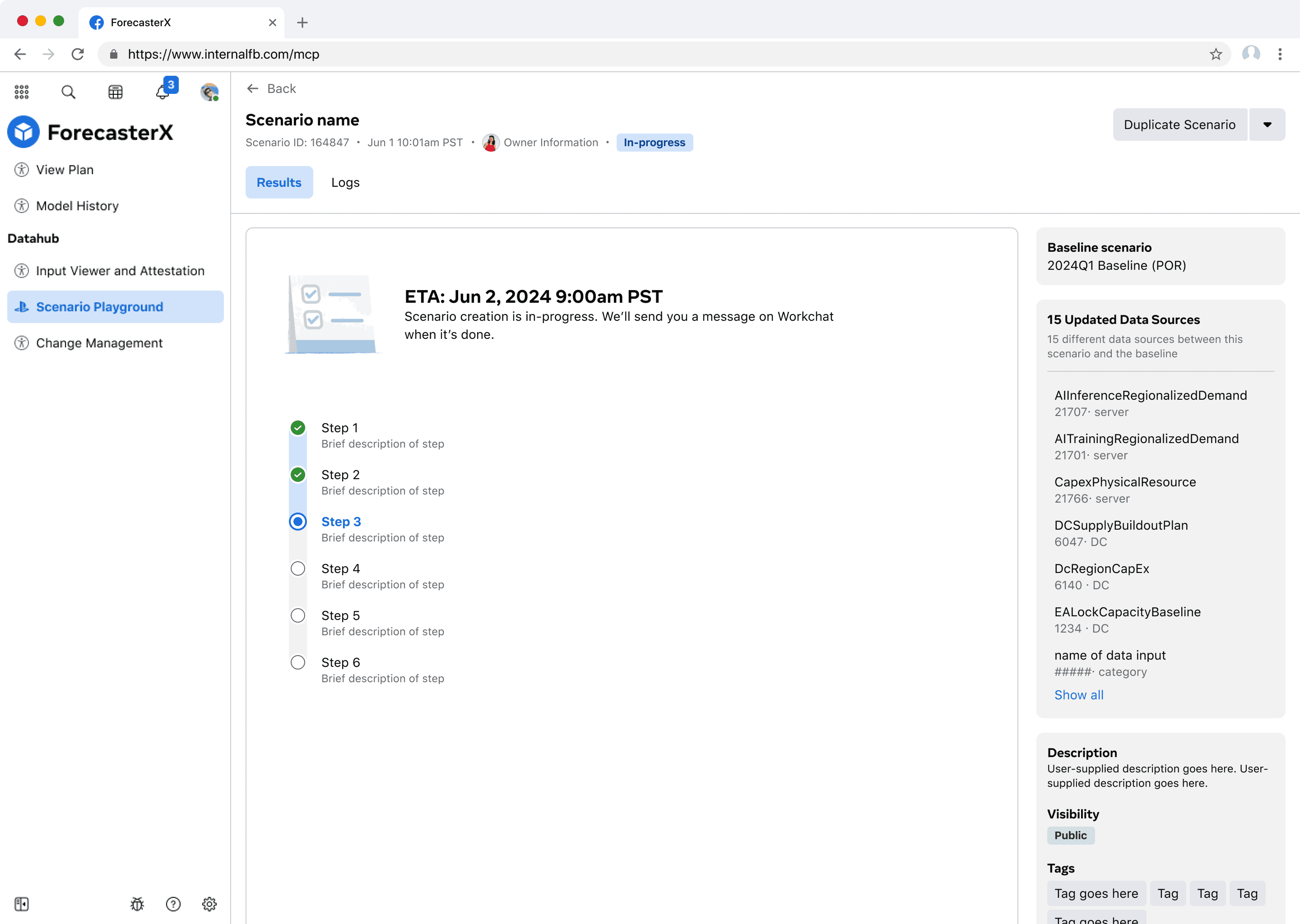Click Scenario ID: 164847 text
Viewport: 1300px width, 924px height.
coord(297,142)
